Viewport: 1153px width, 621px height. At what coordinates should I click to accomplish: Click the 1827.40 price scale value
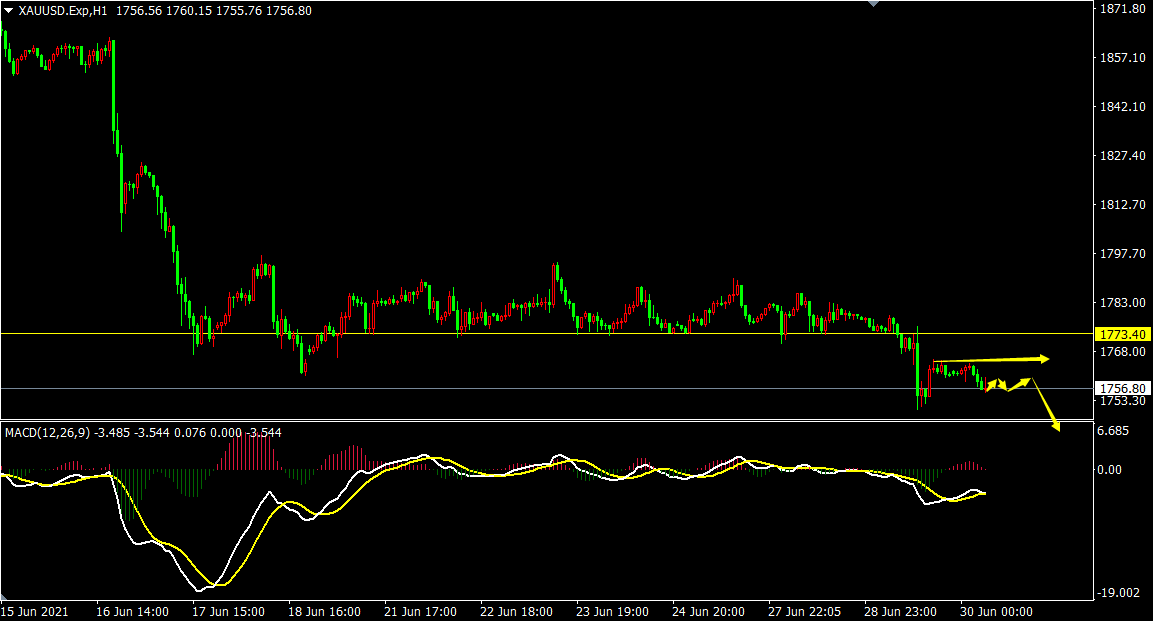pyautogui.click(x=1122, y=156)
